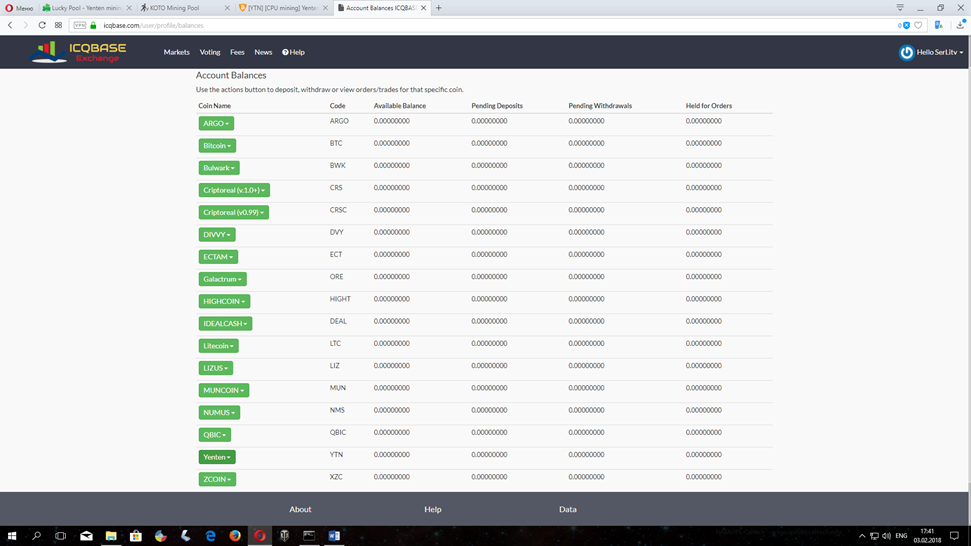
Task: Open Word from the taskbar
Action: tap(334, 535)
